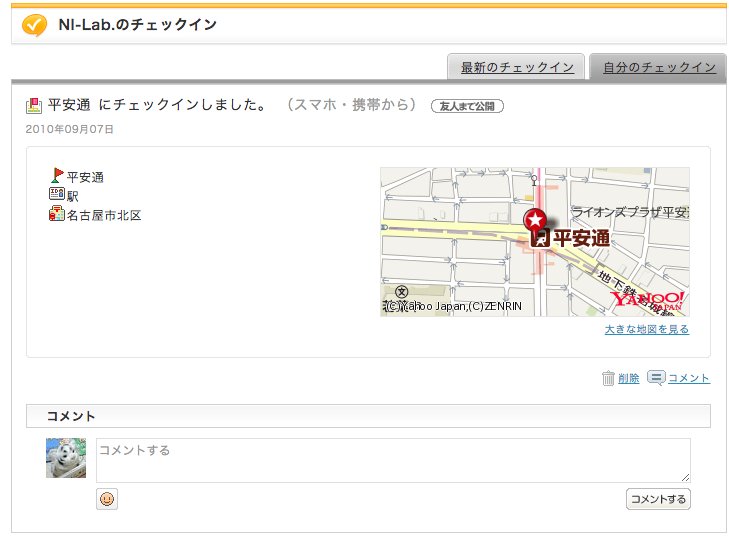Image resolution: width=729 pixels, height=542 pixels.
Task: Click the red star pin on map
Action: tap(536, 219)
